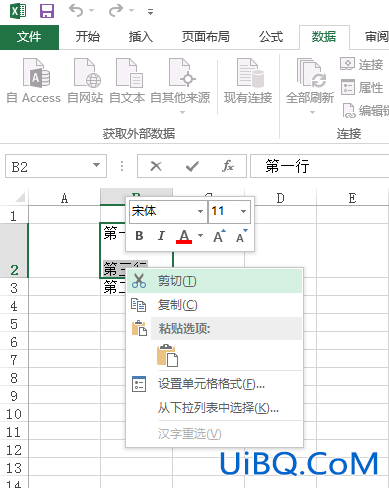
Task: Select row 3 header
Action: [x=14, y=287]
